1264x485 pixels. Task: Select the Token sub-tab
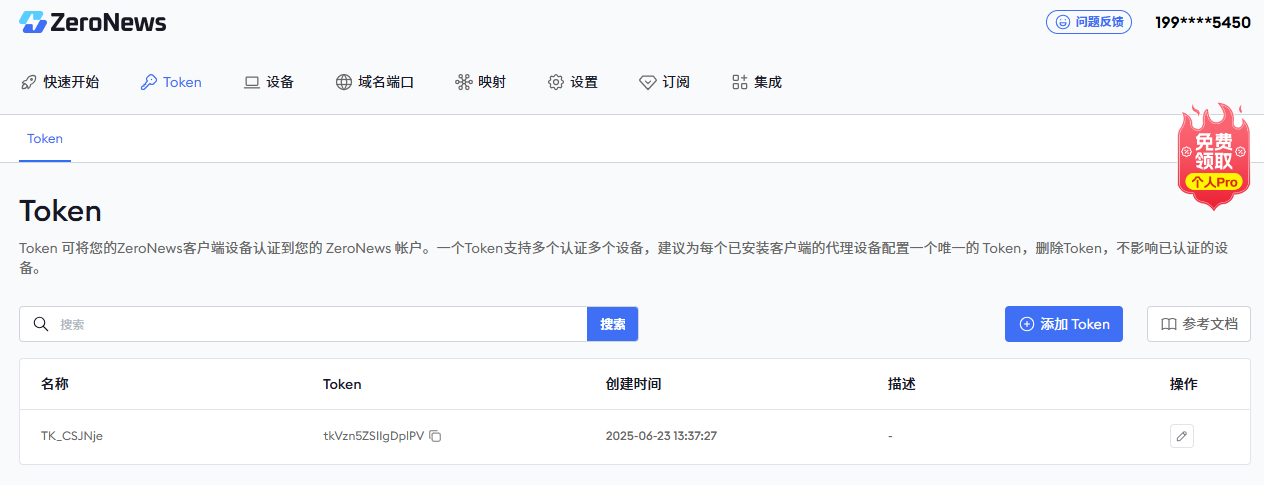tap(45, 139)
